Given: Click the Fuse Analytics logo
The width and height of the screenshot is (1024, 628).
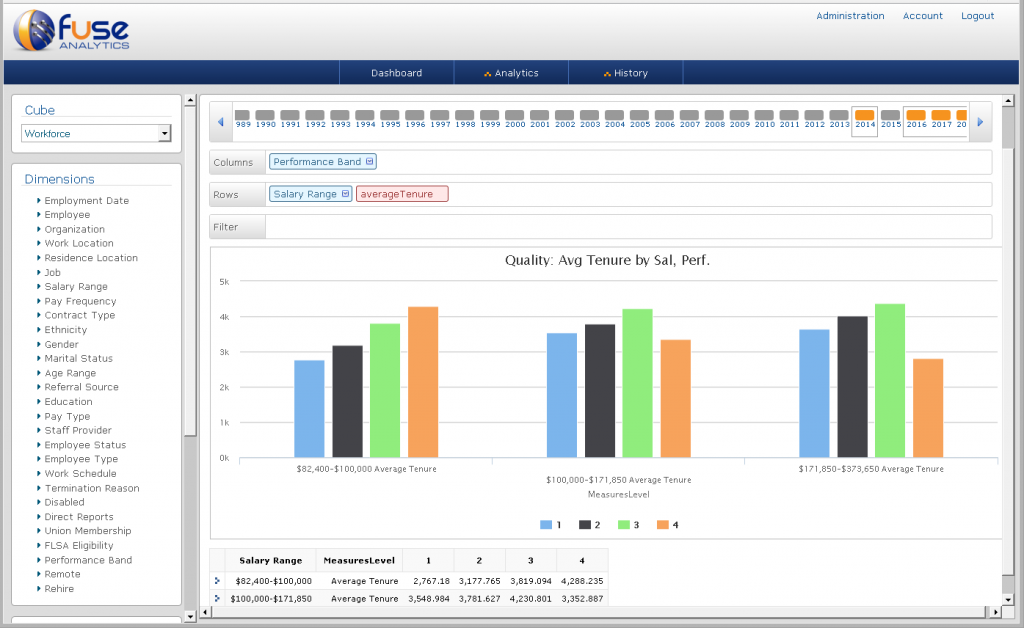Looking at the screenshot, I should [x=71, y=30].
